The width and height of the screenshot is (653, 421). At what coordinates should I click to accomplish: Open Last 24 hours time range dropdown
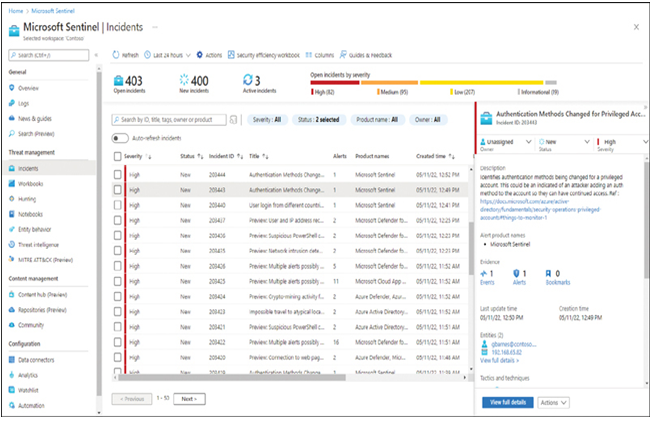tap(167, 55)
